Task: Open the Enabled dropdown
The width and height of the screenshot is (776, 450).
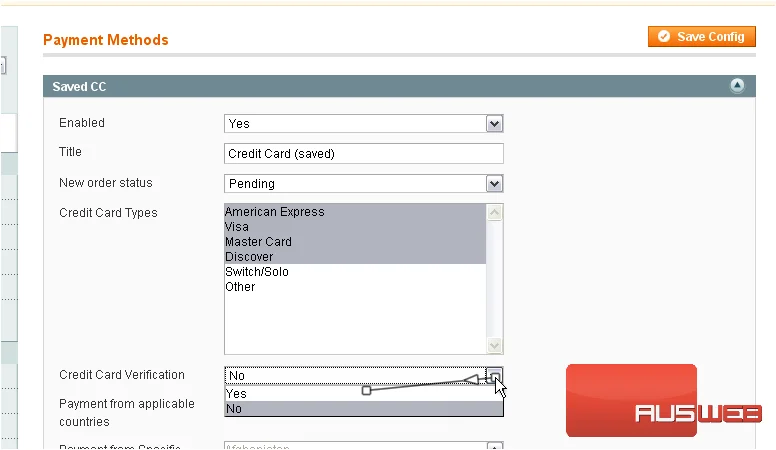Action: 364,124
